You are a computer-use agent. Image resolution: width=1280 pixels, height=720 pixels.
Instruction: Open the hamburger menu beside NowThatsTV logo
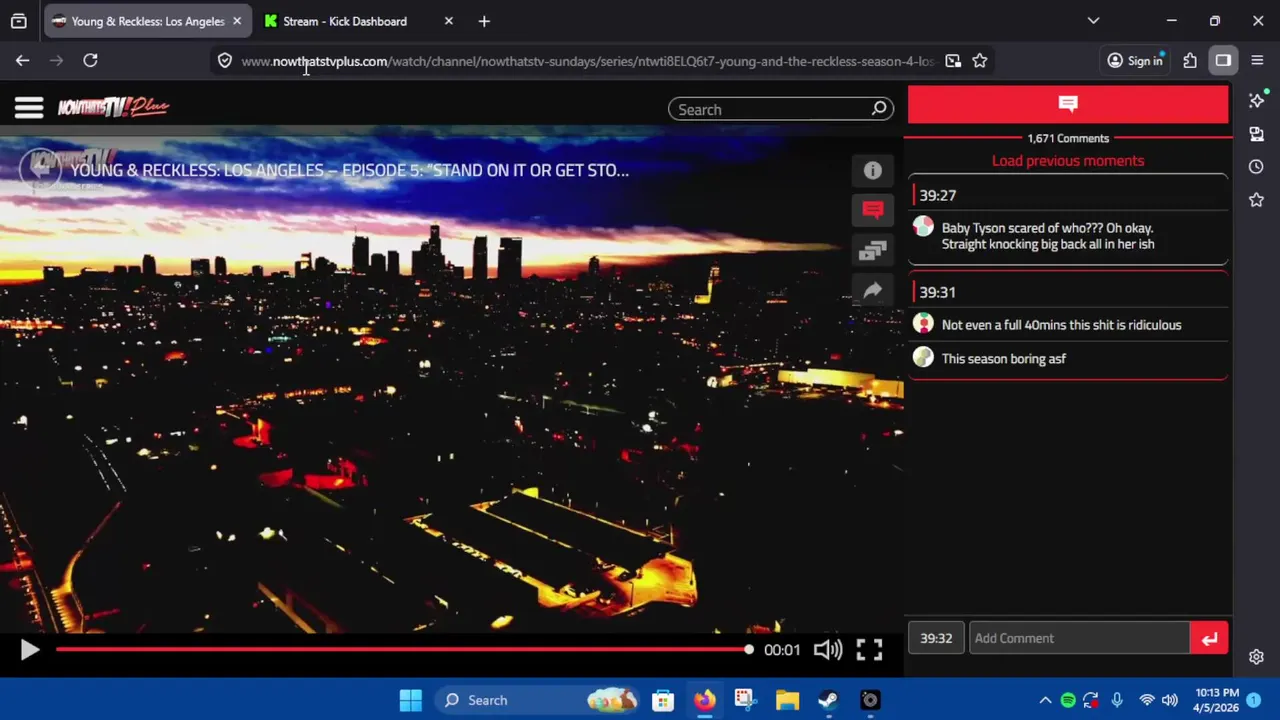coord(29,108)
